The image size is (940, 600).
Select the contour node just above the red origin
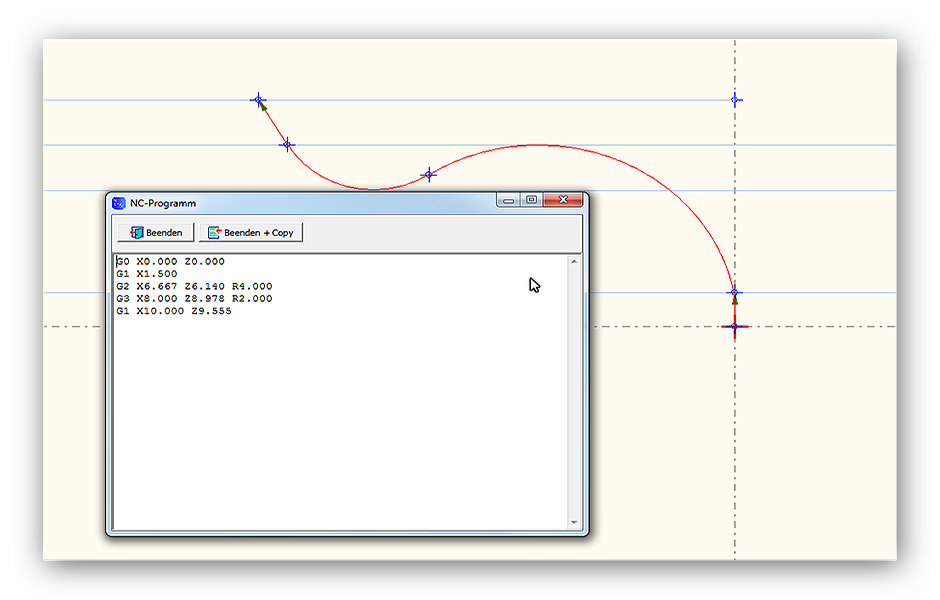tap(734, 293)
